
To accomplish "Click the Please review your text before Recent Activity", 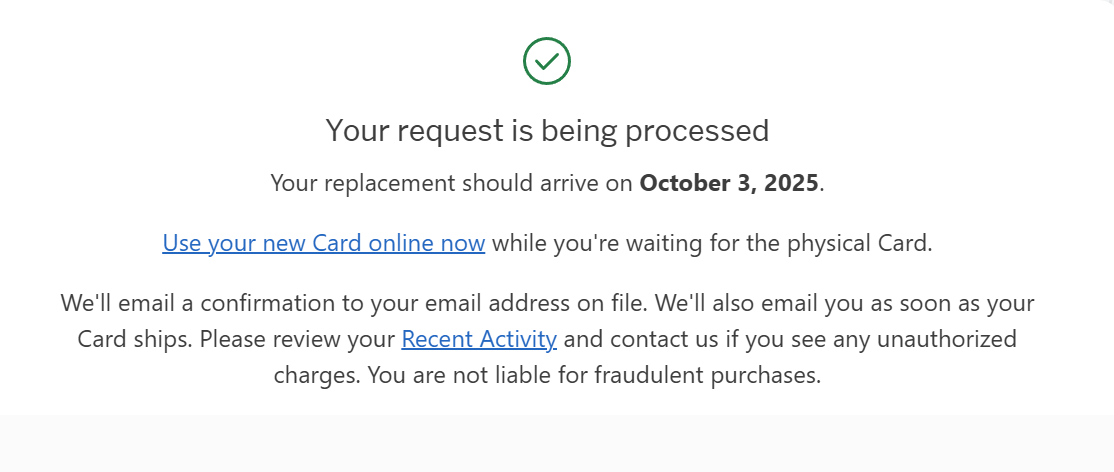I will pos(297,338).
